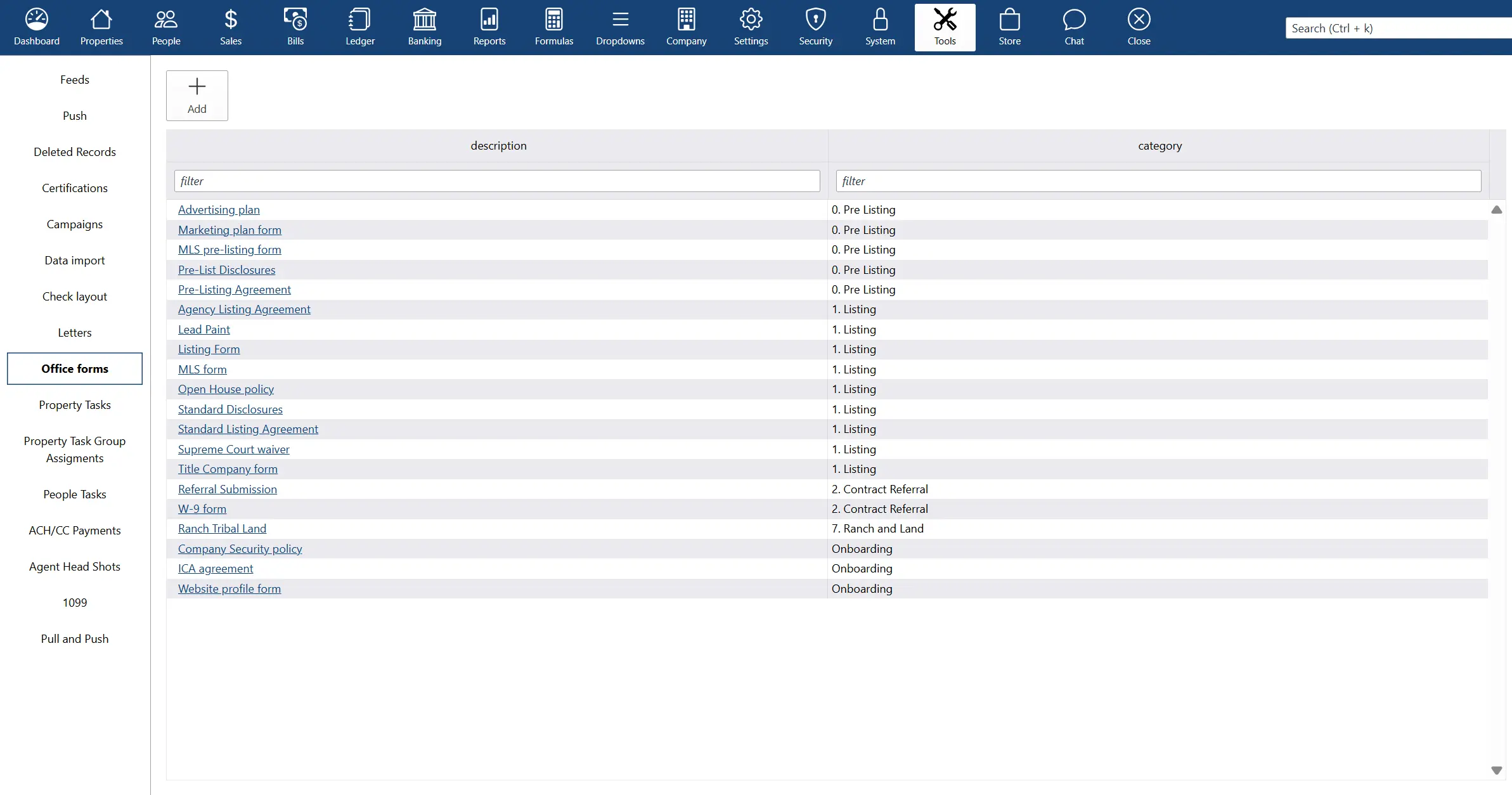1512x795 pixels.
Task: Add a new office form
Action: click(197, 96)
